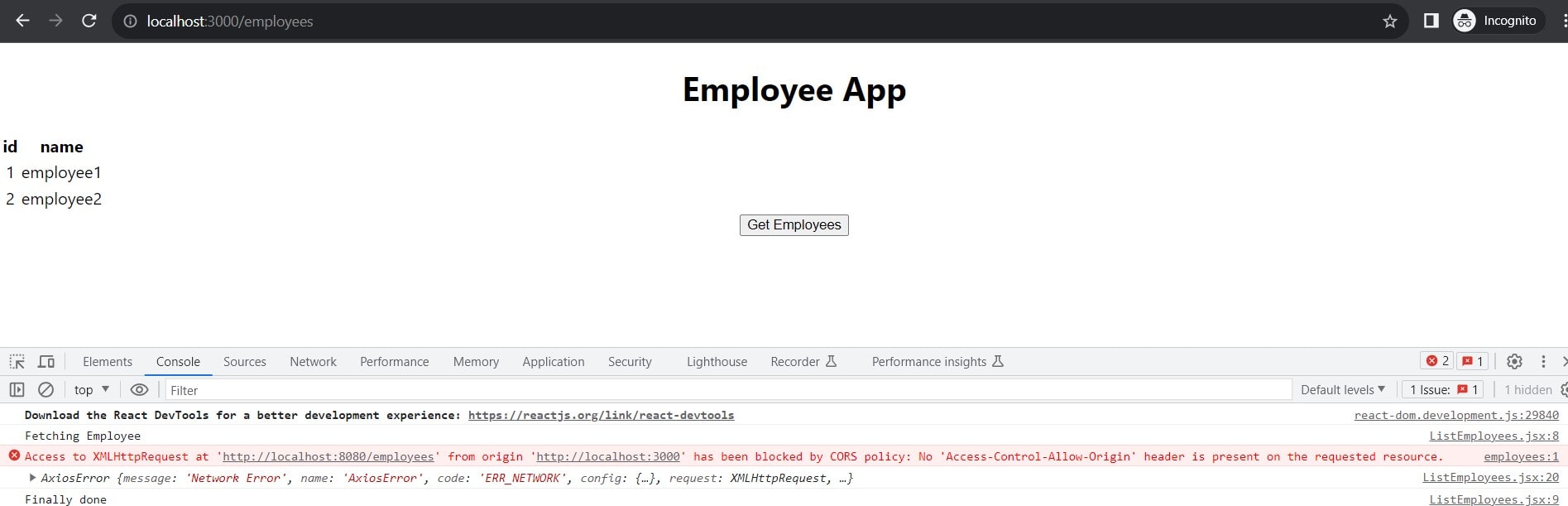View site information icon in address bar
Viewport: 1568px width, 506px height.
coord(130,22)
